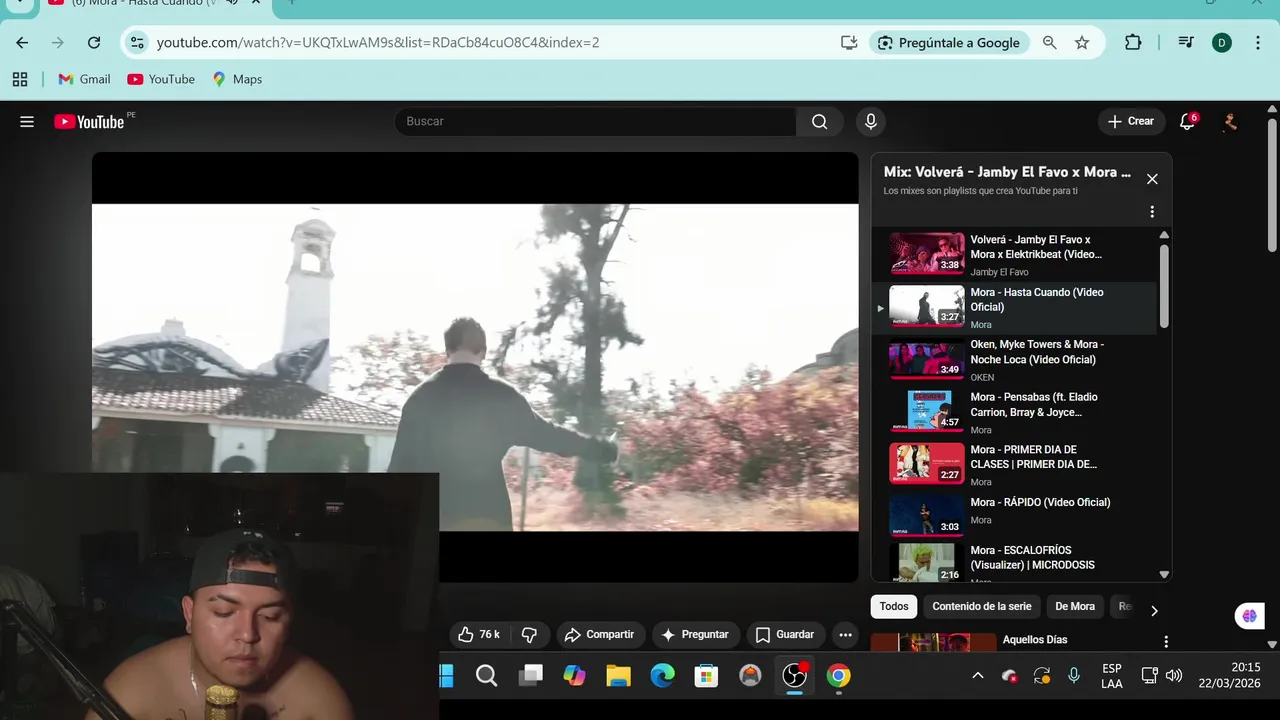The image size is (1280, 720).
Task: Install app icon in address bar
Action: pyautogui.click(x=849, y=42)
